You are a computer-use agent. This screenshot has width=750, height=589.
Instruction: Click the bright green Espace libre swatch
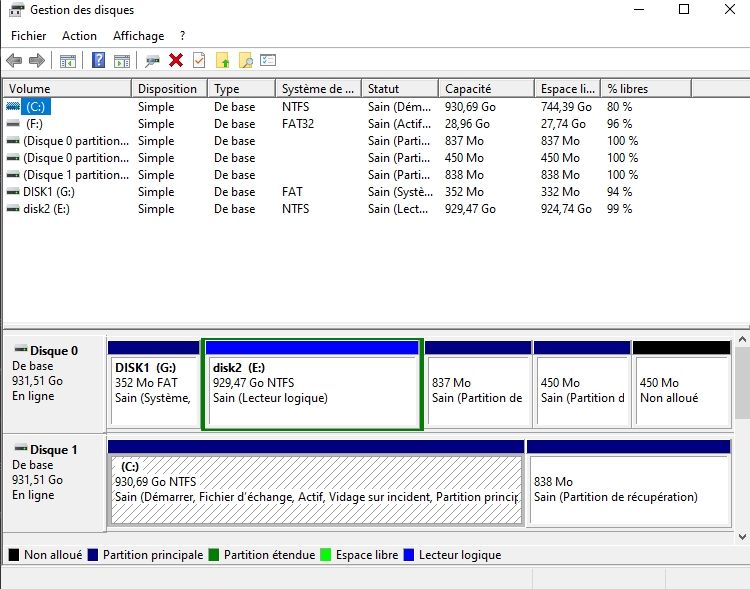point(326,555)
